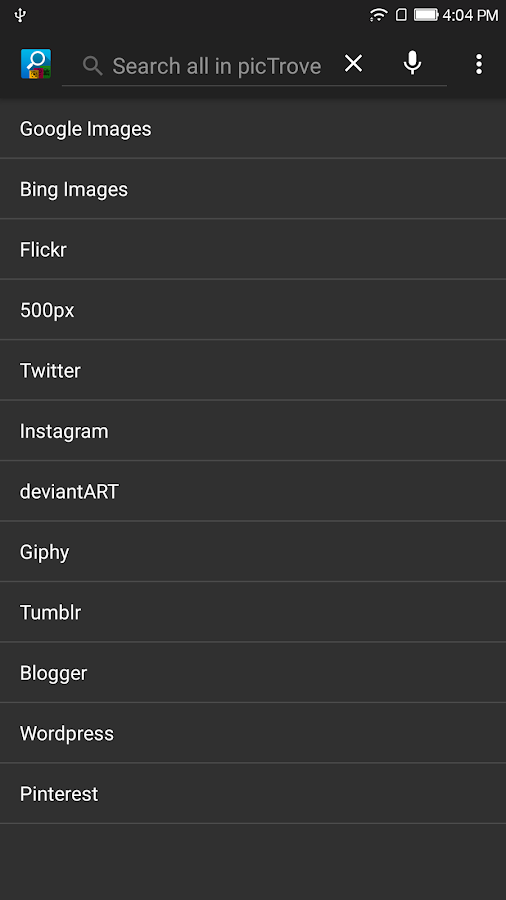The image size is (506, 900).
Task: Open the three-dot overflow menu
Action: pyautogui.click(x=479, y=64)
